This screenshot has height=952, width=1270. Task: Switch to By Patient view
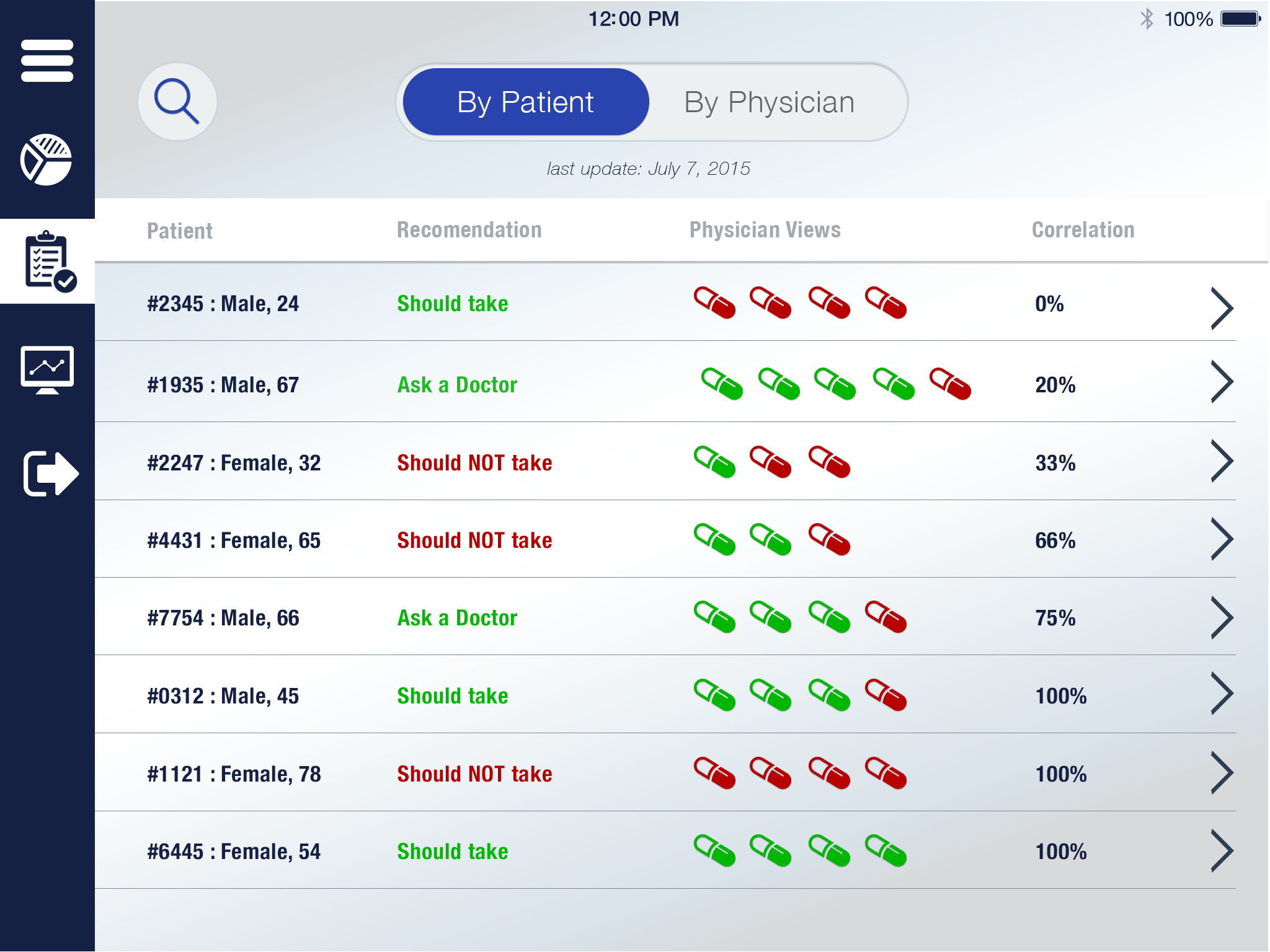[x=525, y=102]
